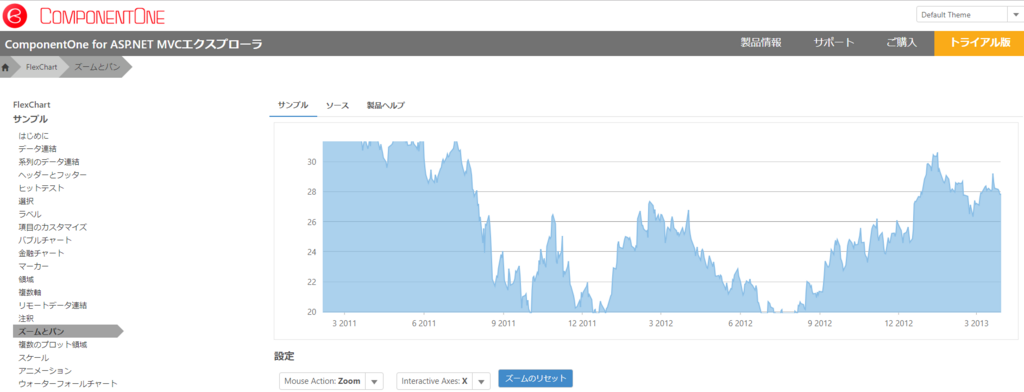Open マーカー in the sidebar
Image resolution: width=1024 pixels, height=392 pixels.
(x=33, y=267)
